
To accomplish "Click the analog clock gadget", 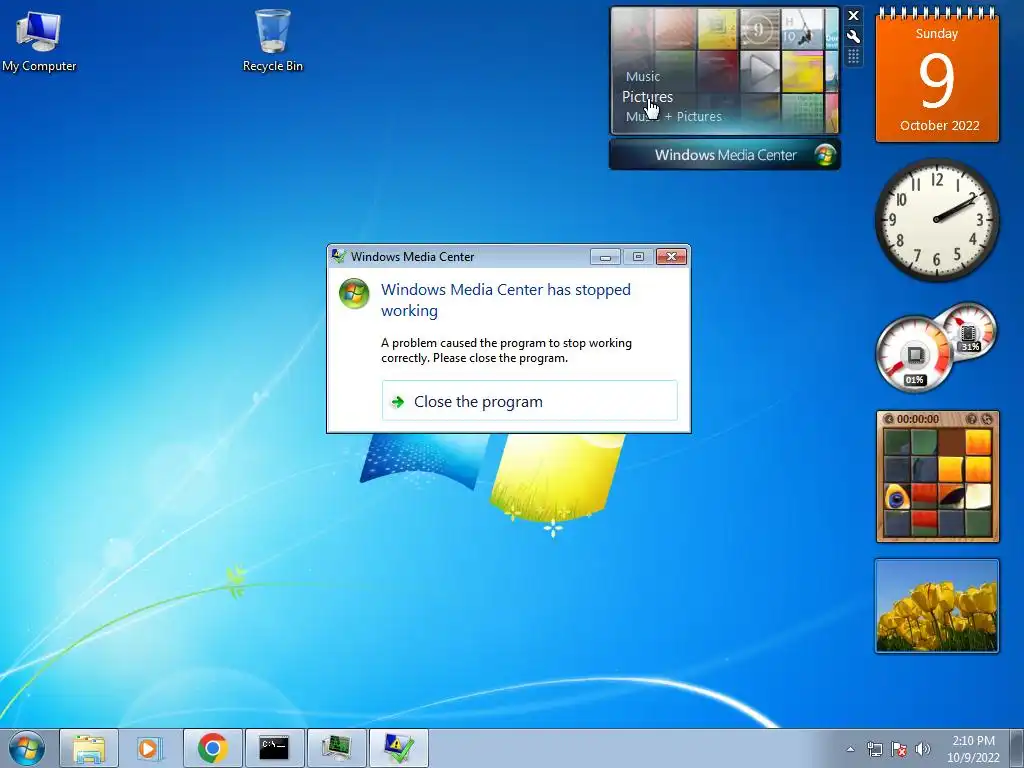I will (x=937, y=220).
